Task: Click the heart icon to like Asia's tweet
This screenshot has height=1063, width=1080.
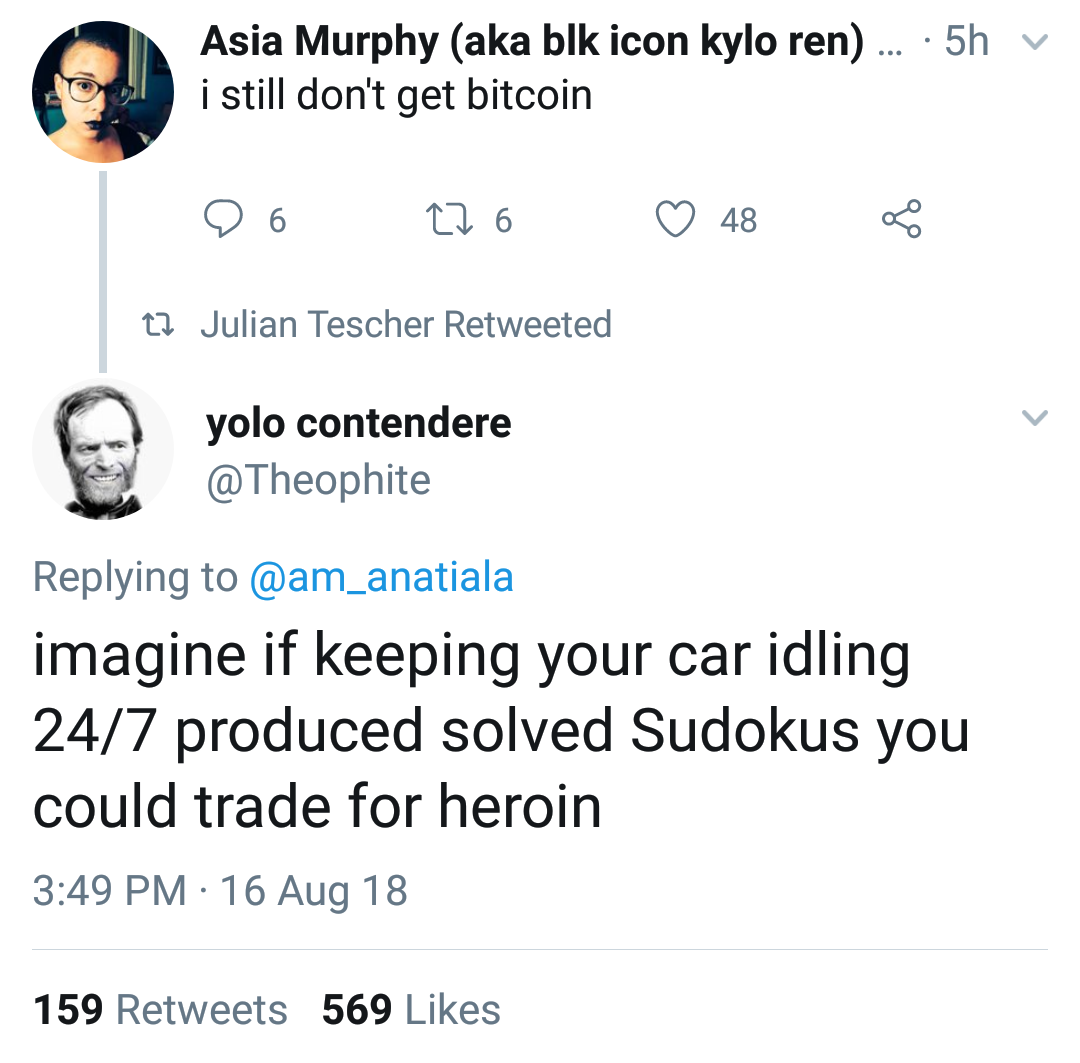Action: coord(676,219)
